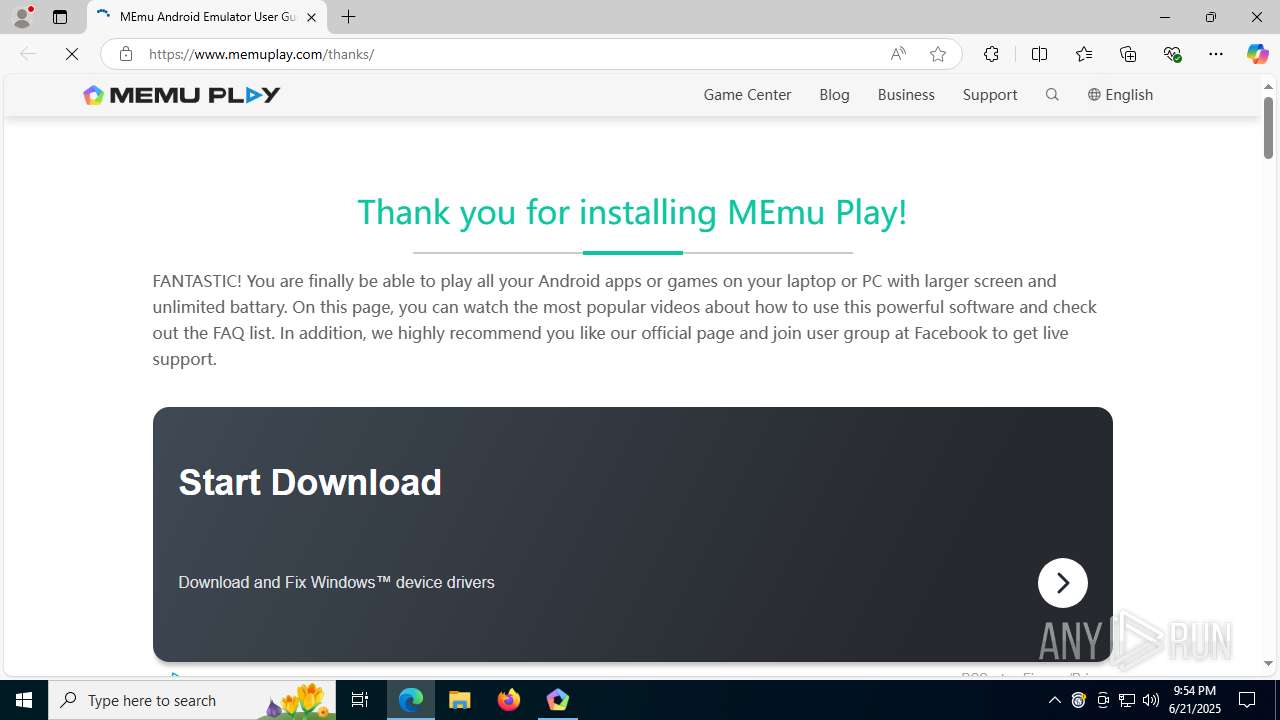View site information lock icon

coord(125,54)
